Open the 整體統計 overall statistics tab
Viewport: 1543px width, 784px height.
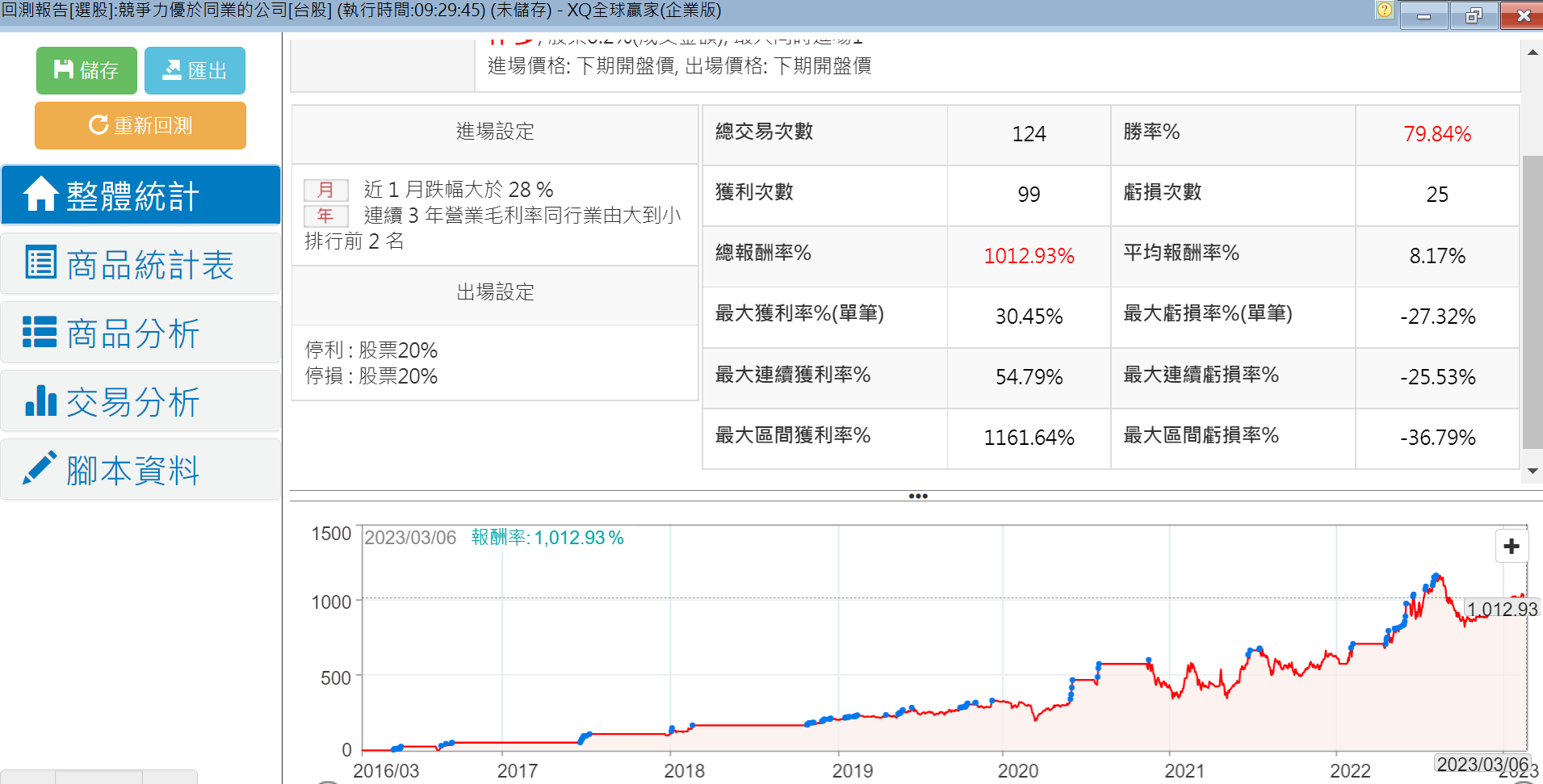(140, 195)
